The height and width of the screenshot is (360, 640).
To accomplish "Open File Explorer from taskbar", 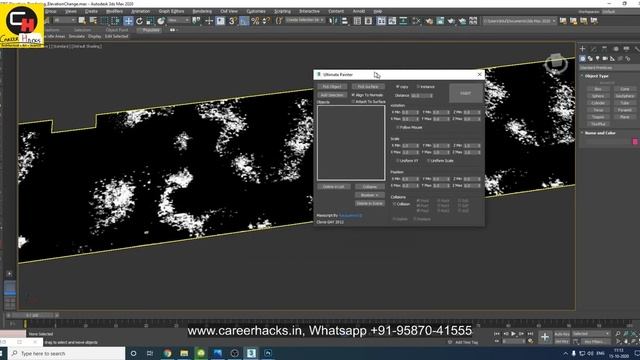I will pos(184,353).
